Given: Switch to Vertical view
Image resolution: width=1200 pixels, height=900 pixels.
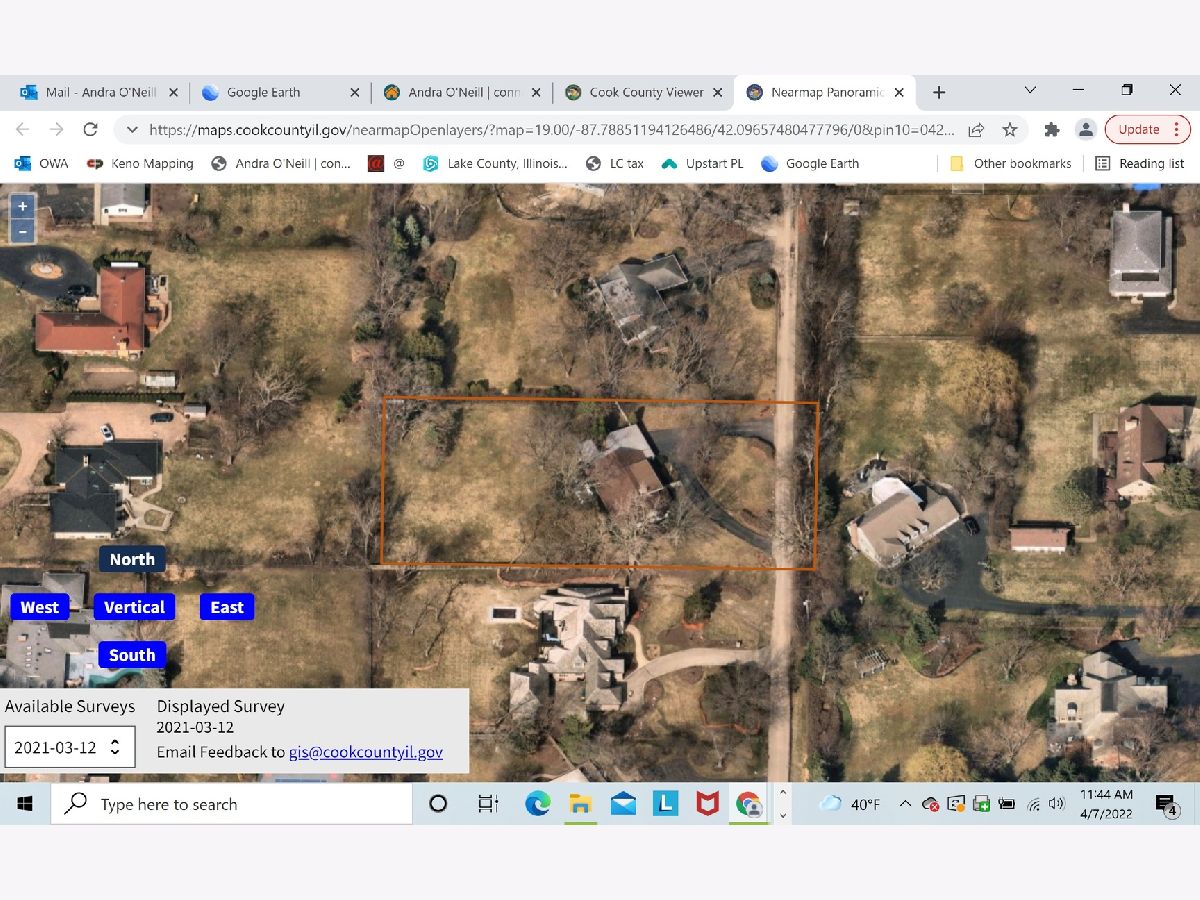Looking at the screenshot, I should coord(134,607).
